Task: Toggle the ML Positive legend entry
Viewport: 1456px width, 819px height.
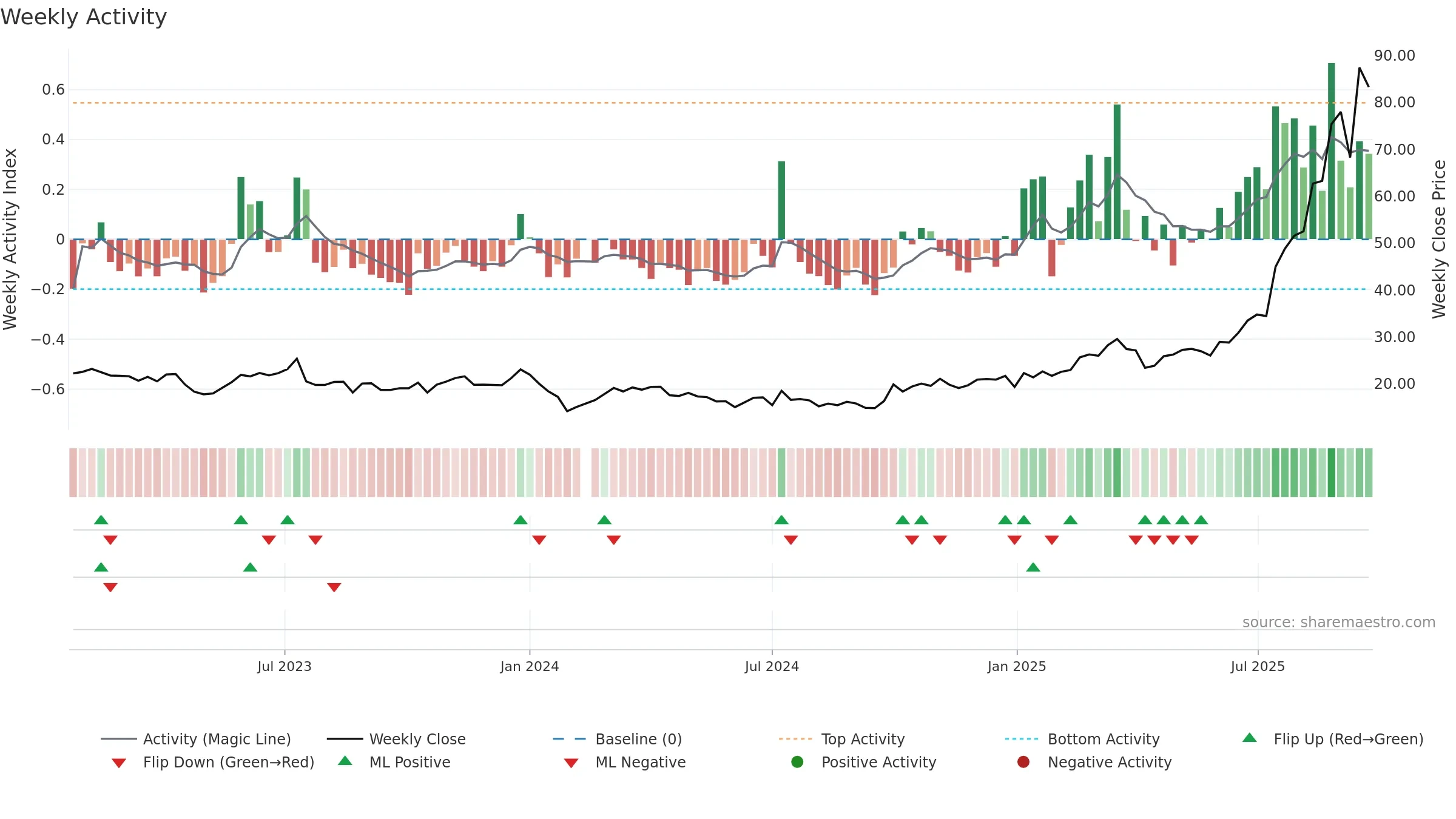Action: (x=394, y=762)
